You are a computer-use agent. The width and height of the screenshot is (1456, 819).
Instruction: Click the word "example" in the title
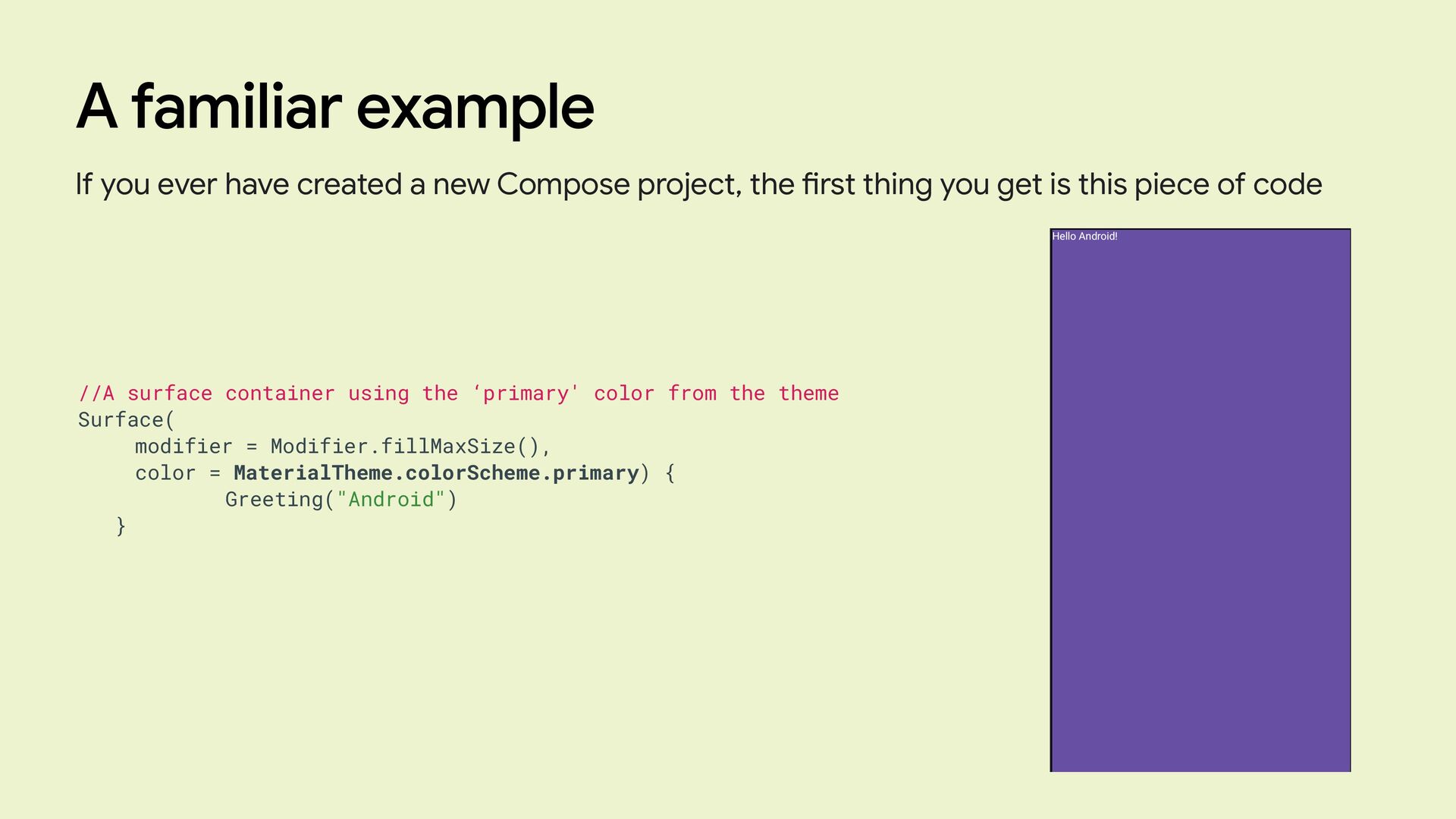[x=475, y=107]
